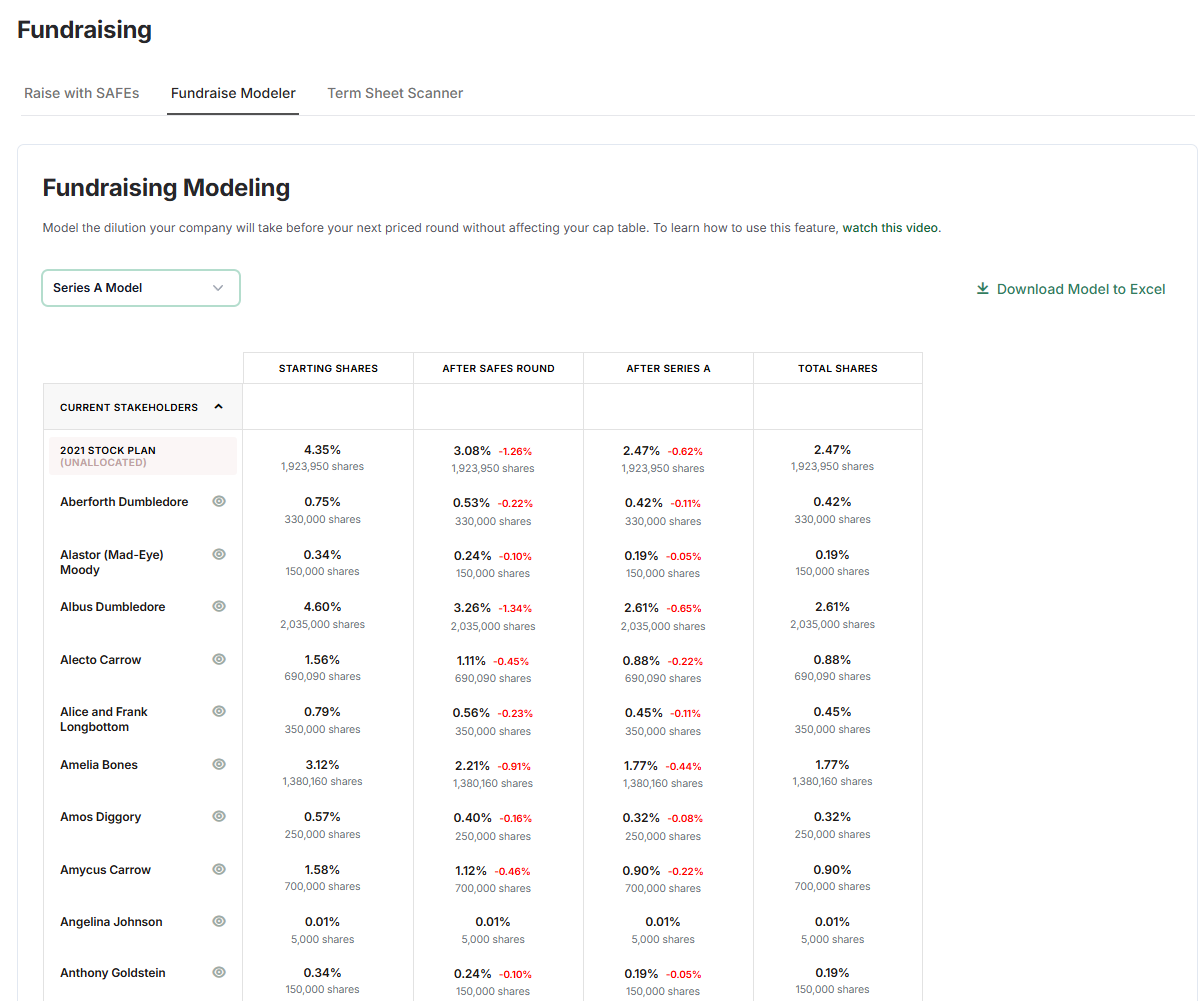The height and width of the screenshot is (1001, 1198).
Task: Click the -1.34% dilution figure
Action: (516, 608)
